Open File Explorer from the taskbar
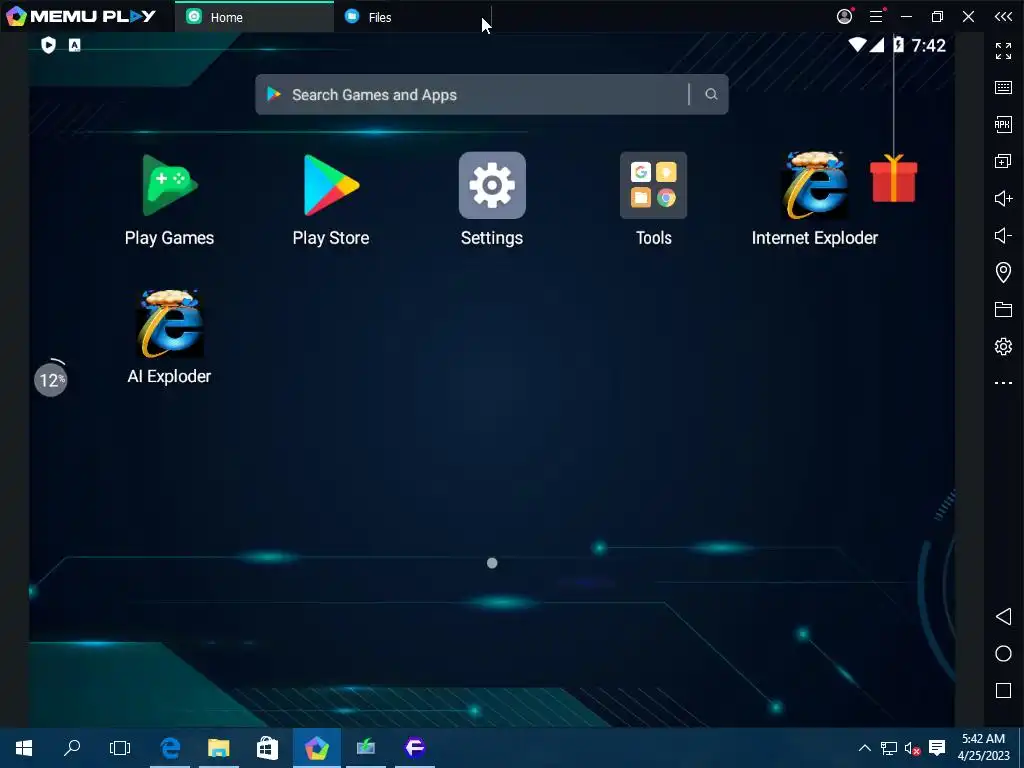 coord(219,748)
